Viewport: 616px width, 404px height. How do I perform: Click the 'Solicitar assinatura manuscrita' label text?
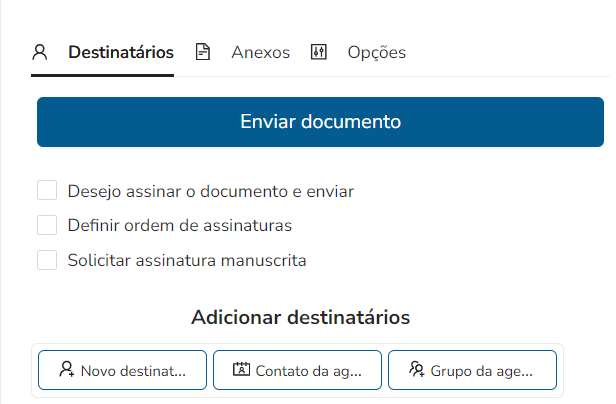[x=187, y=260]
